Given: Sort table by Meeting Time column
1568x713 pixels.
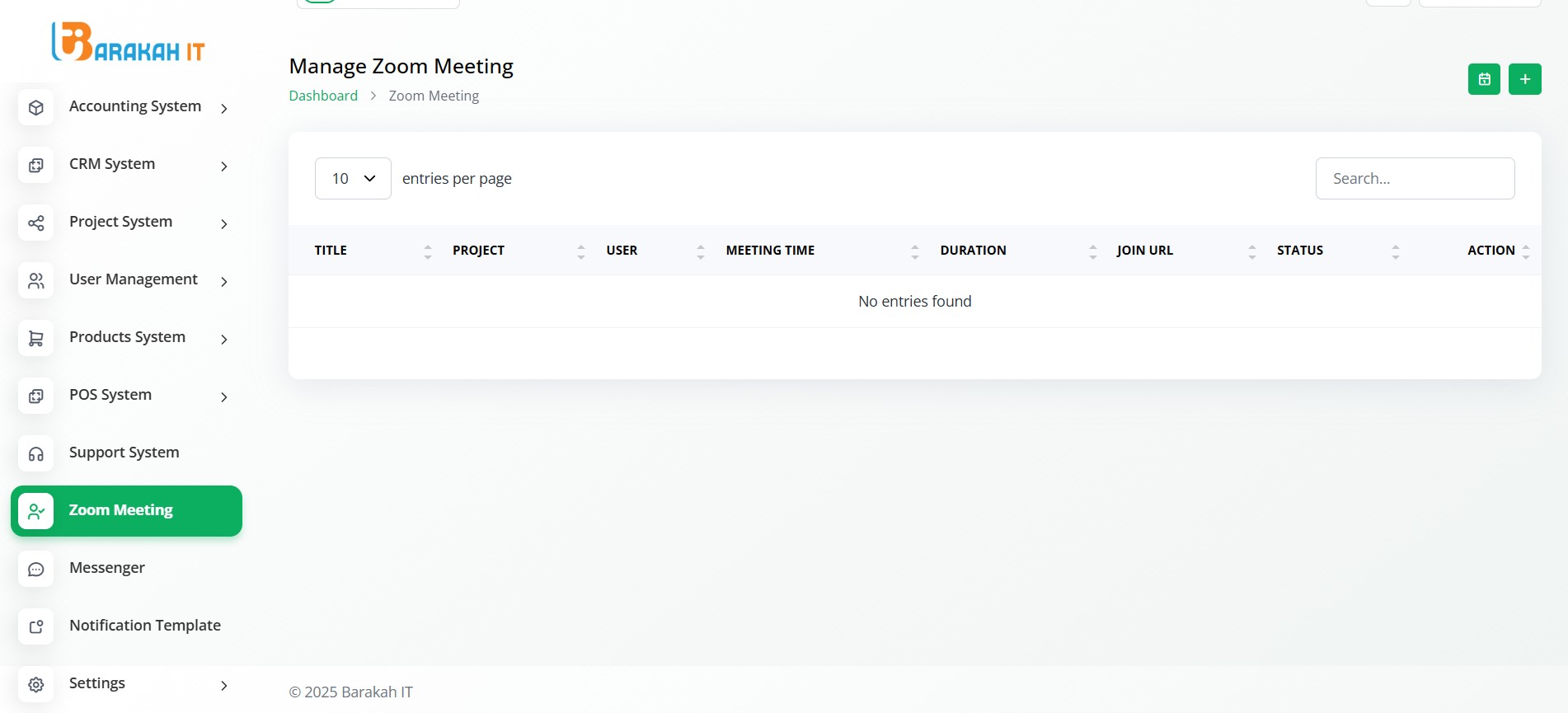Looking at the screenshot, I should [x=770, y=251].
